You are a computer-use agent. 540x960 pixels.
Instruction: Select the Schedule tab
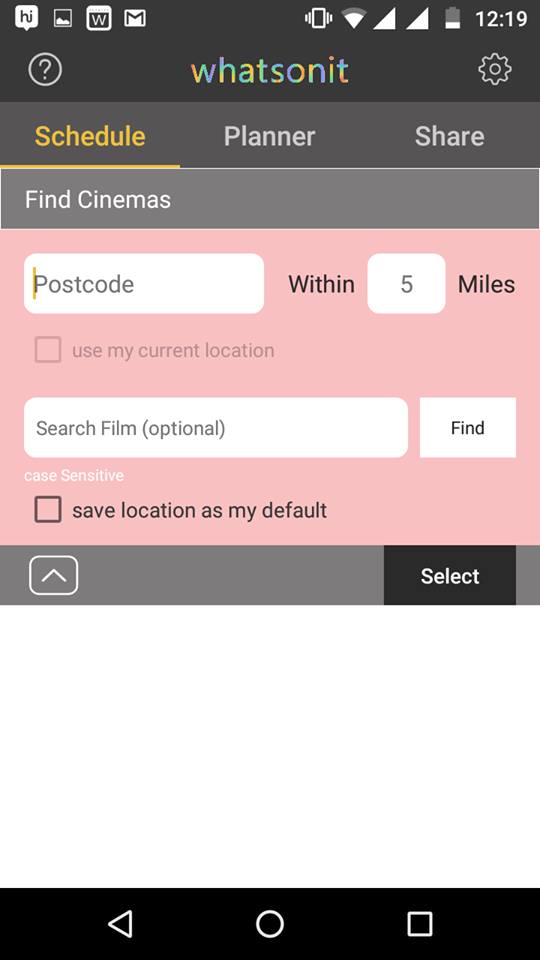click(90, 136)
